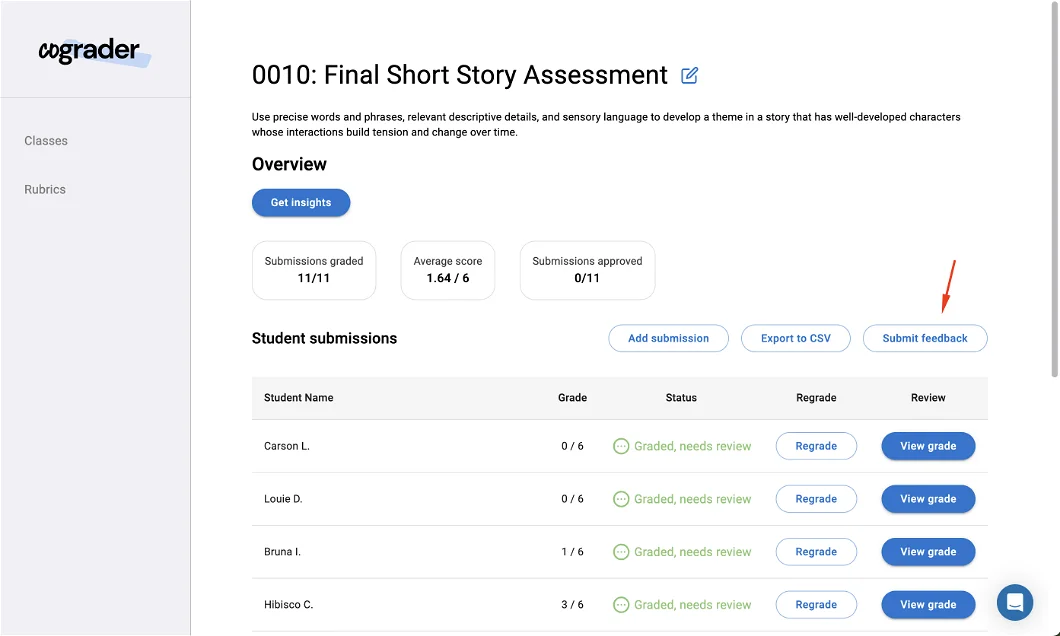This screenshot has width=1060, height=636.
Task: Click Louie D.'s status indicator icon
Action: pos(621,498)
